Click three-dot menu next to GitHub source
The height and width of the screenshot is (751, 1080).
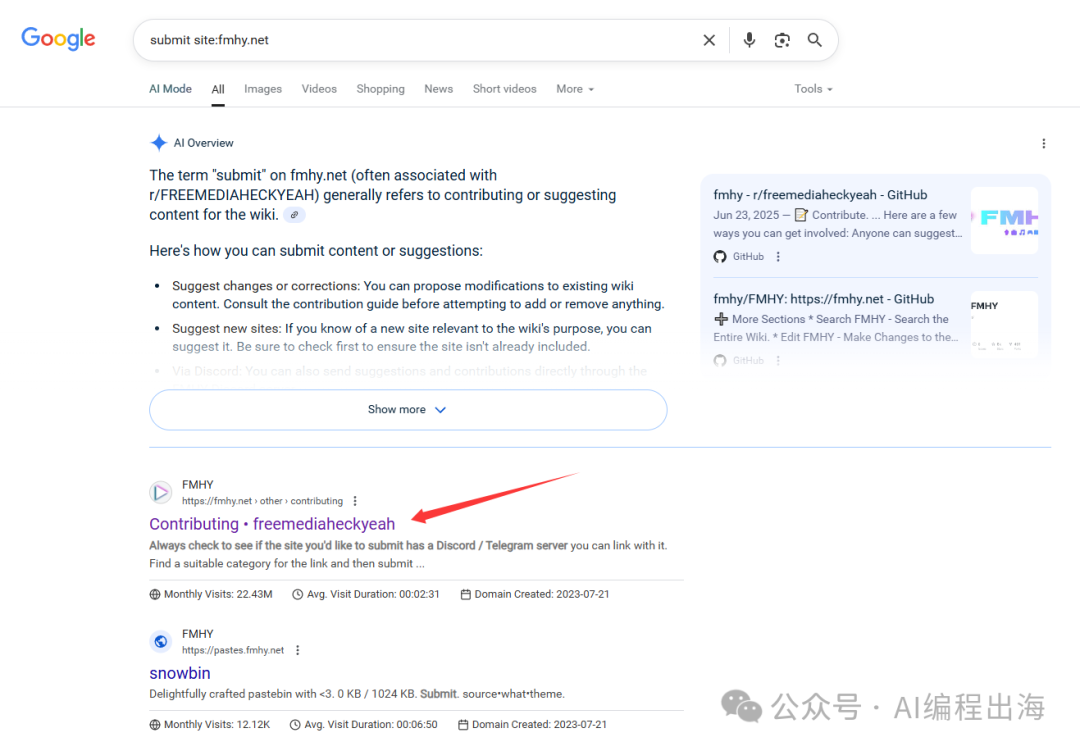pyautogui.click(x=778, y=257)
